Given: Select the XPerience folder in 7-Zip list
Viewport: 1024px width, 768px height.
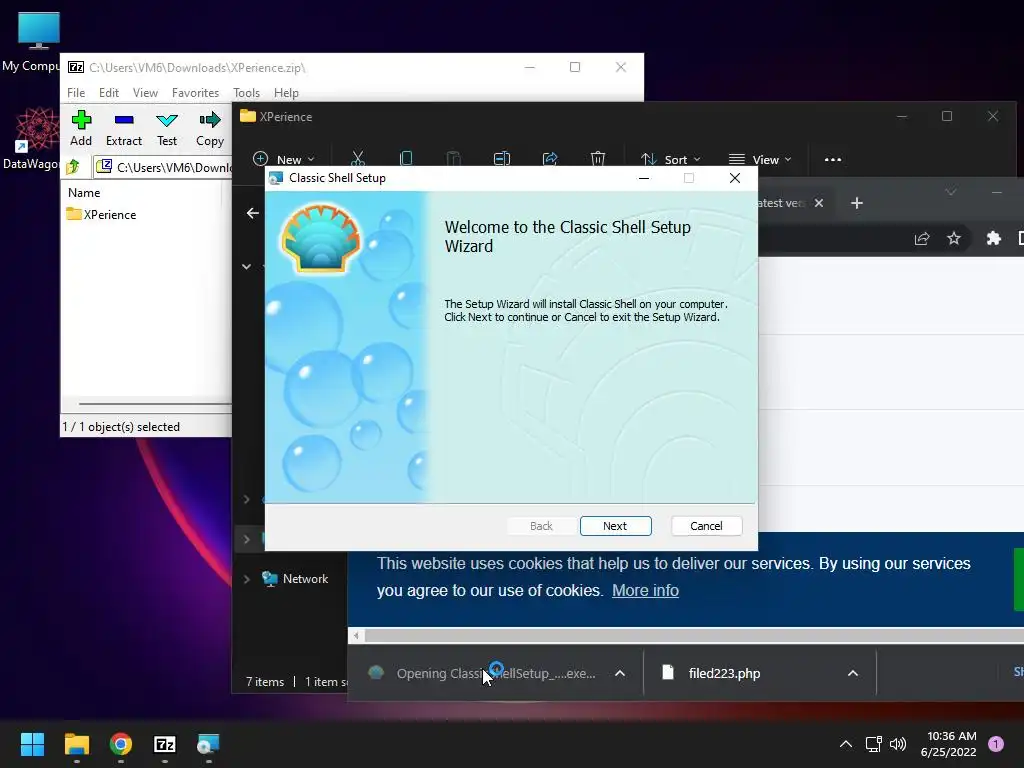Looking at the screenshot, I should pos(101,214).
